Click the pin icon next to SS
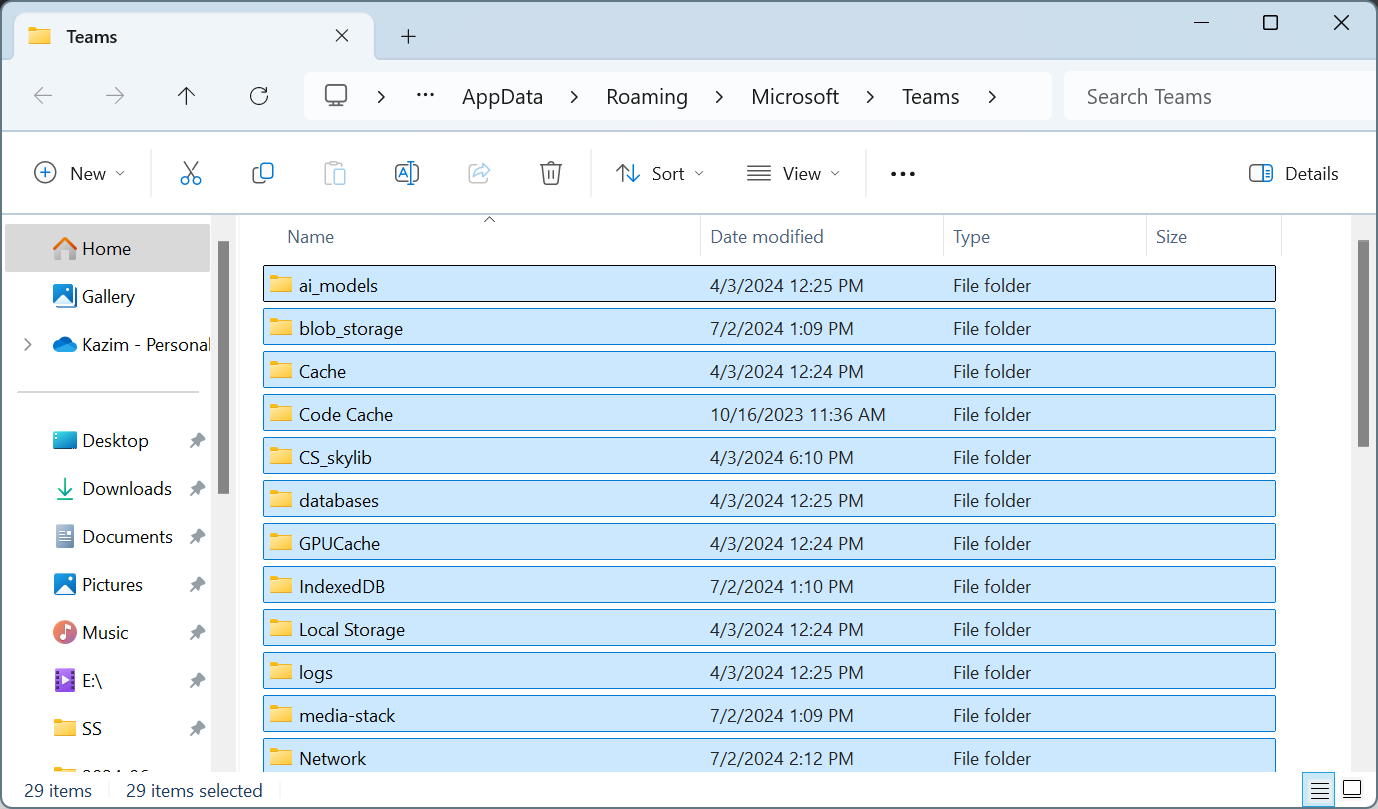The height and width of the screenshot is (809, 1378). 198,729
